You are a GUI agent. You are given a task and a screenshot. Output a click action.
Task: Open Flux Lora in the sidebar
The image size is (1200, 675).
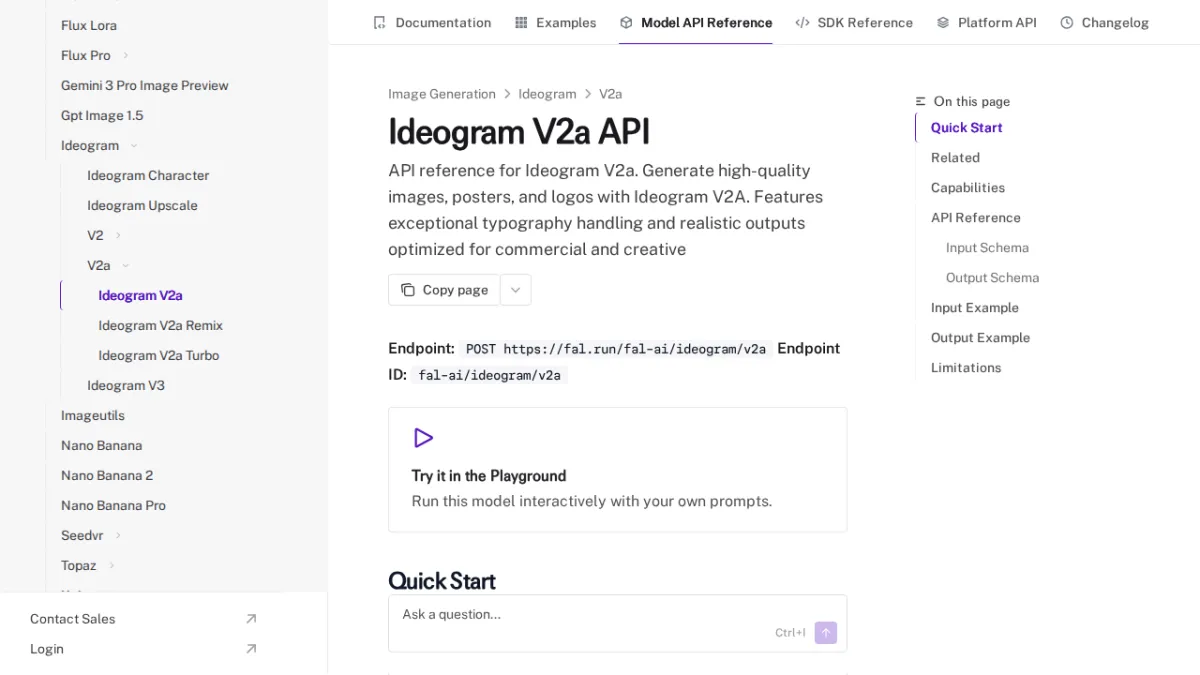click(89, 25)
